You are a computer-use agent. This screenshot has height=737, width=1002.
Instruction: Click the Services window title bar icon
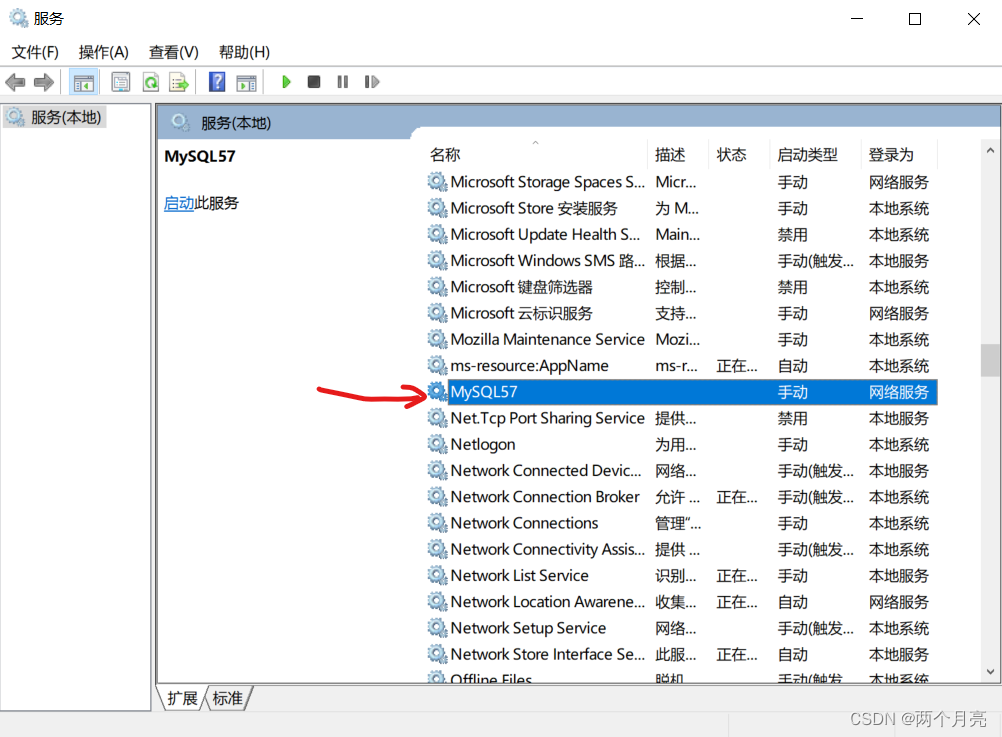tap(19, 19)
